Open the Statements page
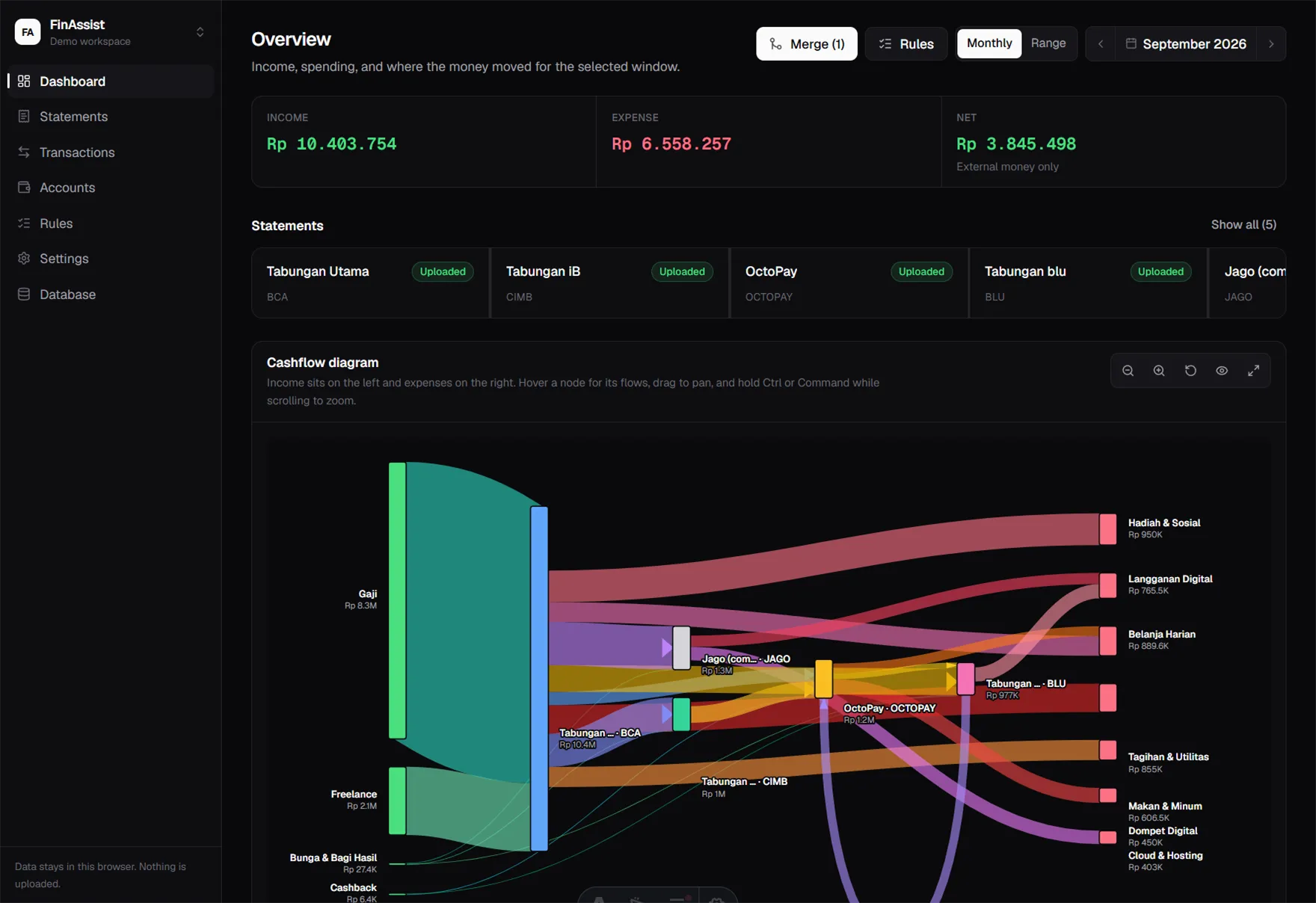Screen dimensions: 1316x903 click(111, 117)
